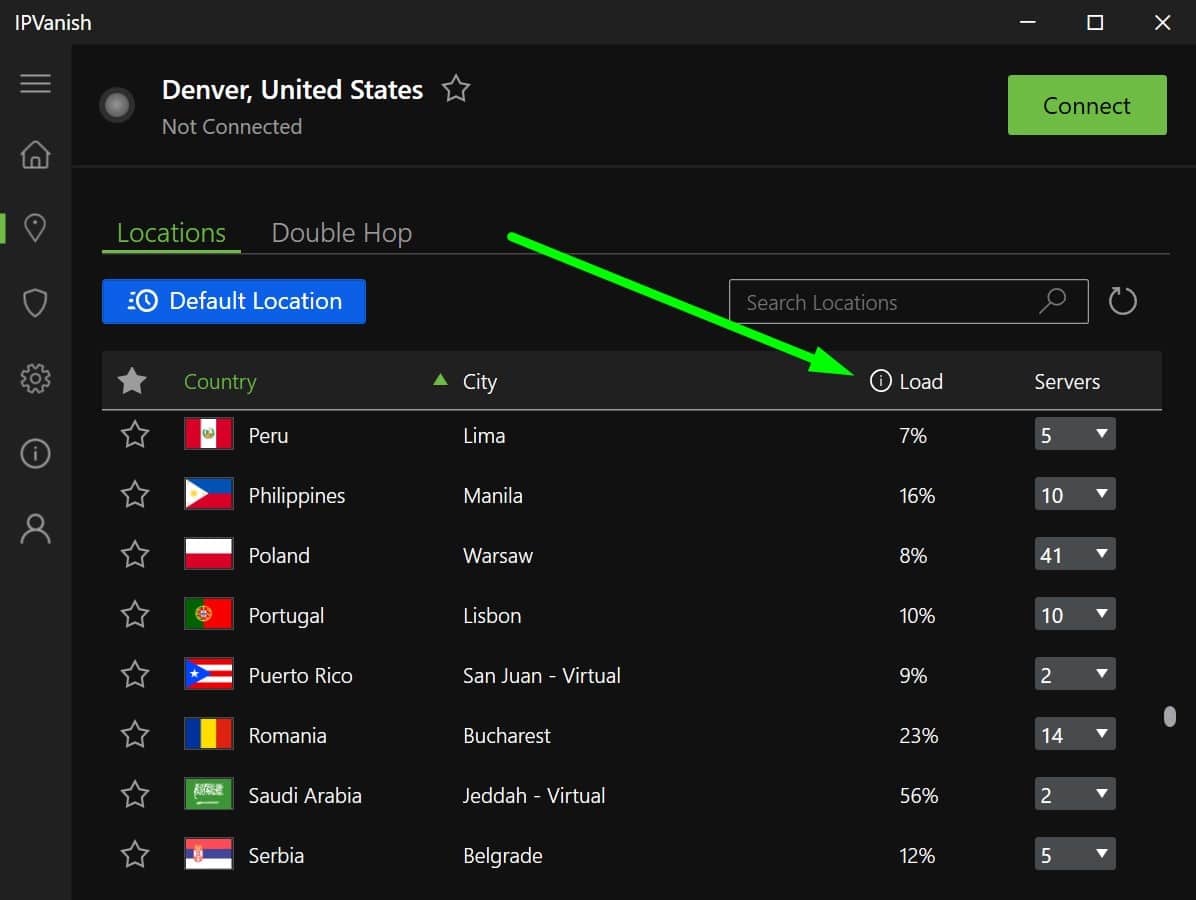
Task: Click the Romania flag icon
Action: coord(208,734)
